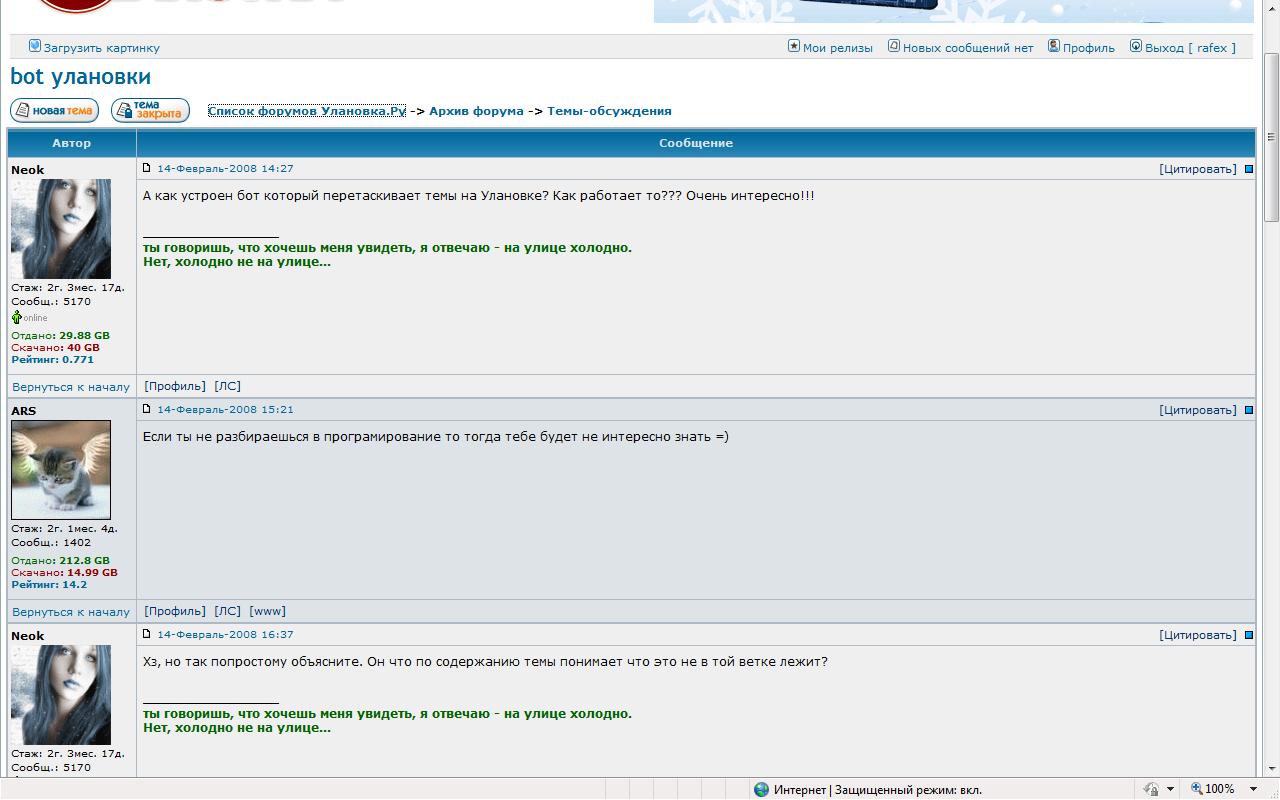Click the blue square icon in ARS's post

pos(1248,410)
